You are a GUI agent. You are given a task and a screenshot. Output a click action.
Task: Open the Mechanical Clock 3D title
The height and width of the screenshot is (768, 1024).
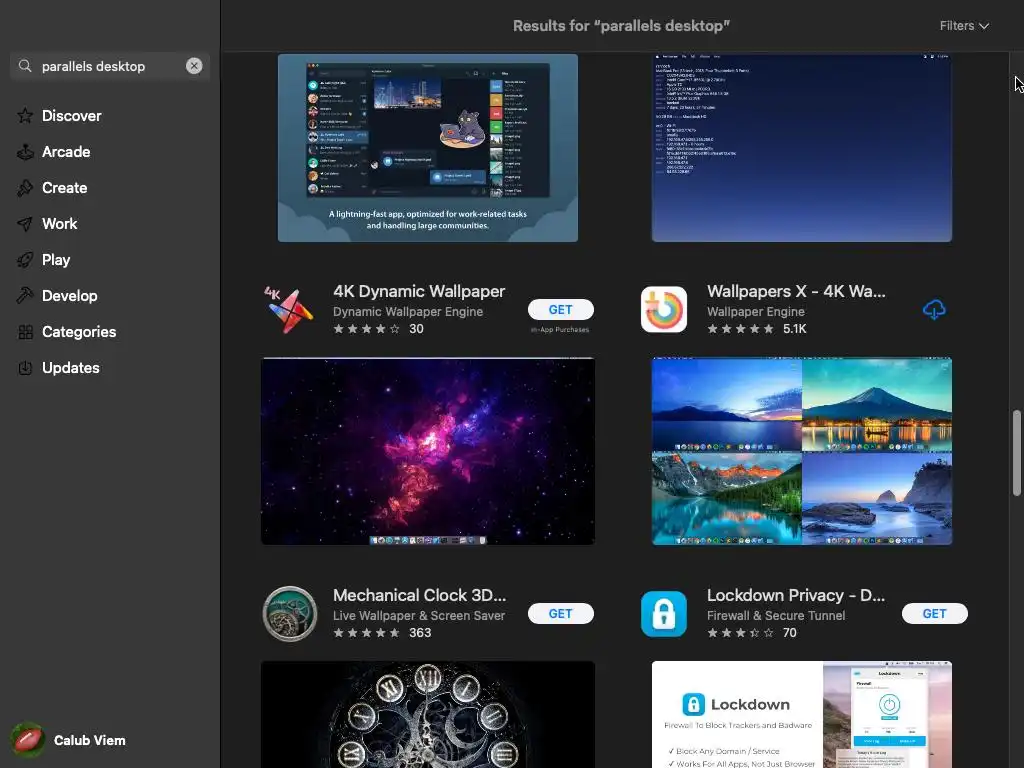click(419, 596)
